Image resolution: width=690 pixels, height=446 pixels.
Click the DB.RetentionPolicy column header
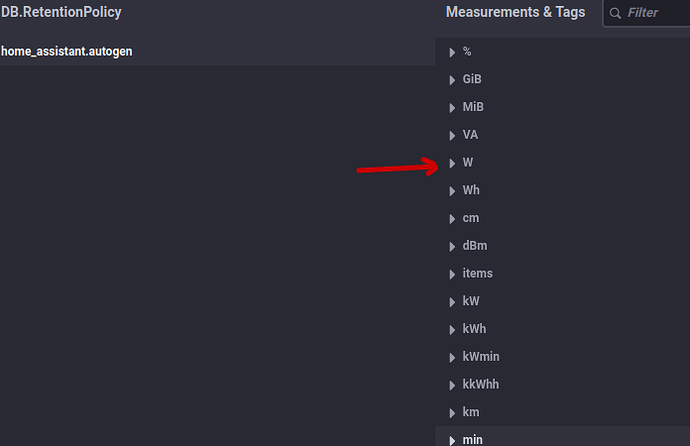coord(61,13)
